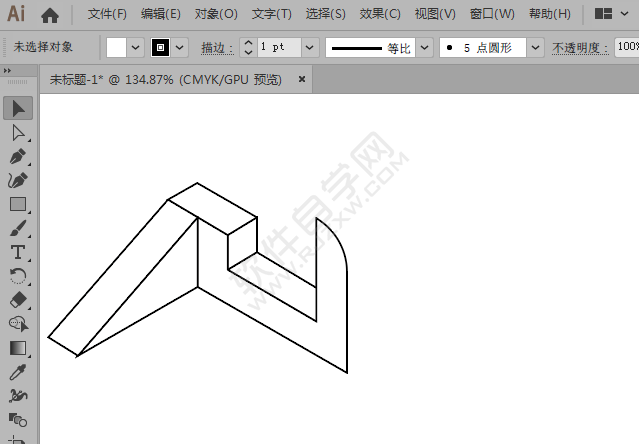Expand the collapsed toolbar double arrow
This screenshot has width=639, height=444.
(7, 71)
